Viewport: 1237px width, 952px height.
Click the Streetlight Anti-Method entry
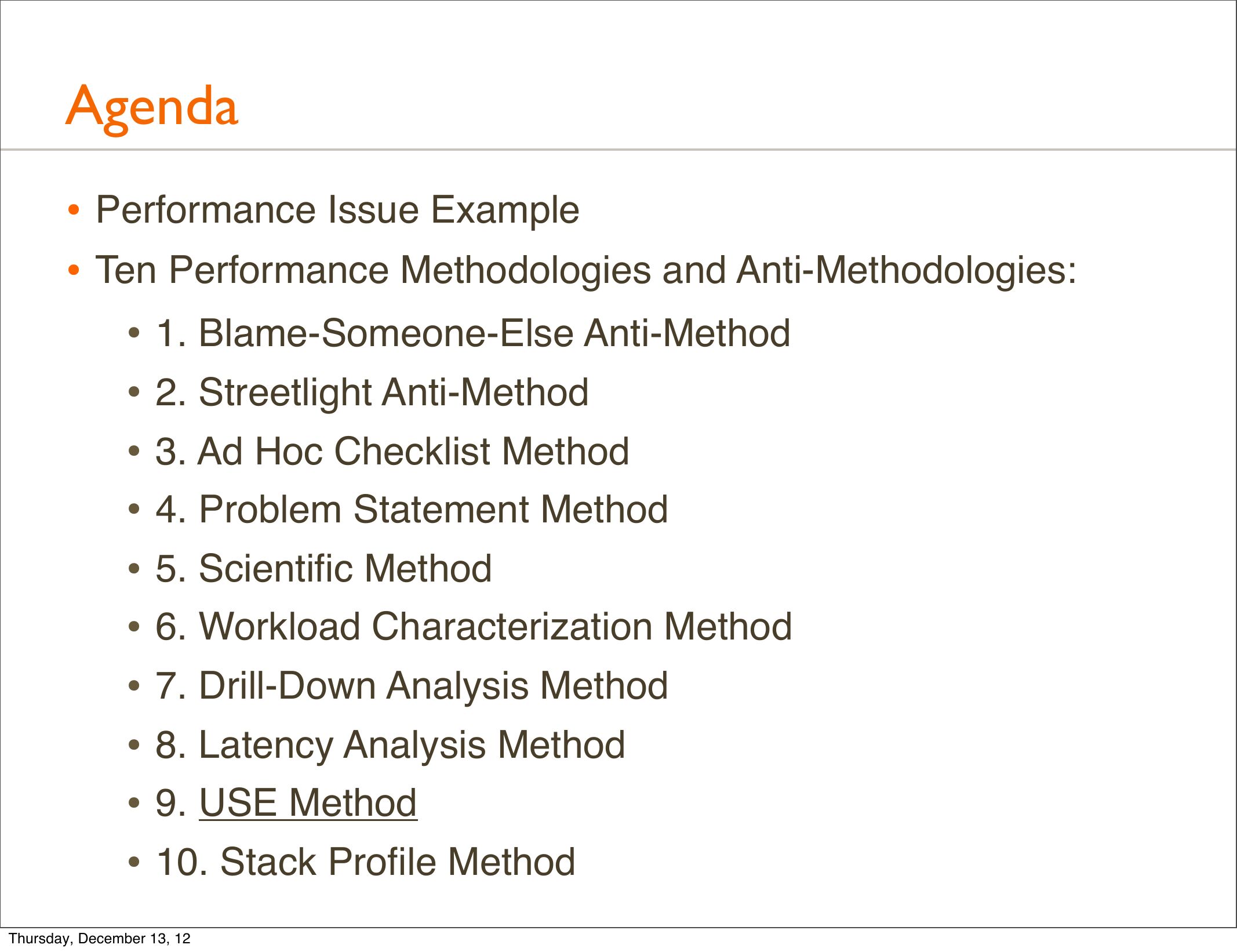(x=372, y=393)
